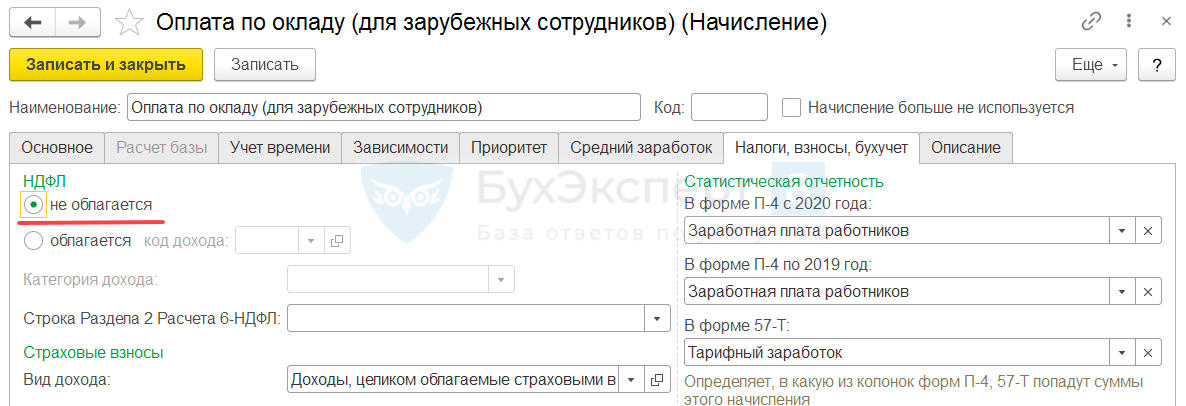Add to favorites with star icon
The image size is (1186, 406).
point(130,21)
